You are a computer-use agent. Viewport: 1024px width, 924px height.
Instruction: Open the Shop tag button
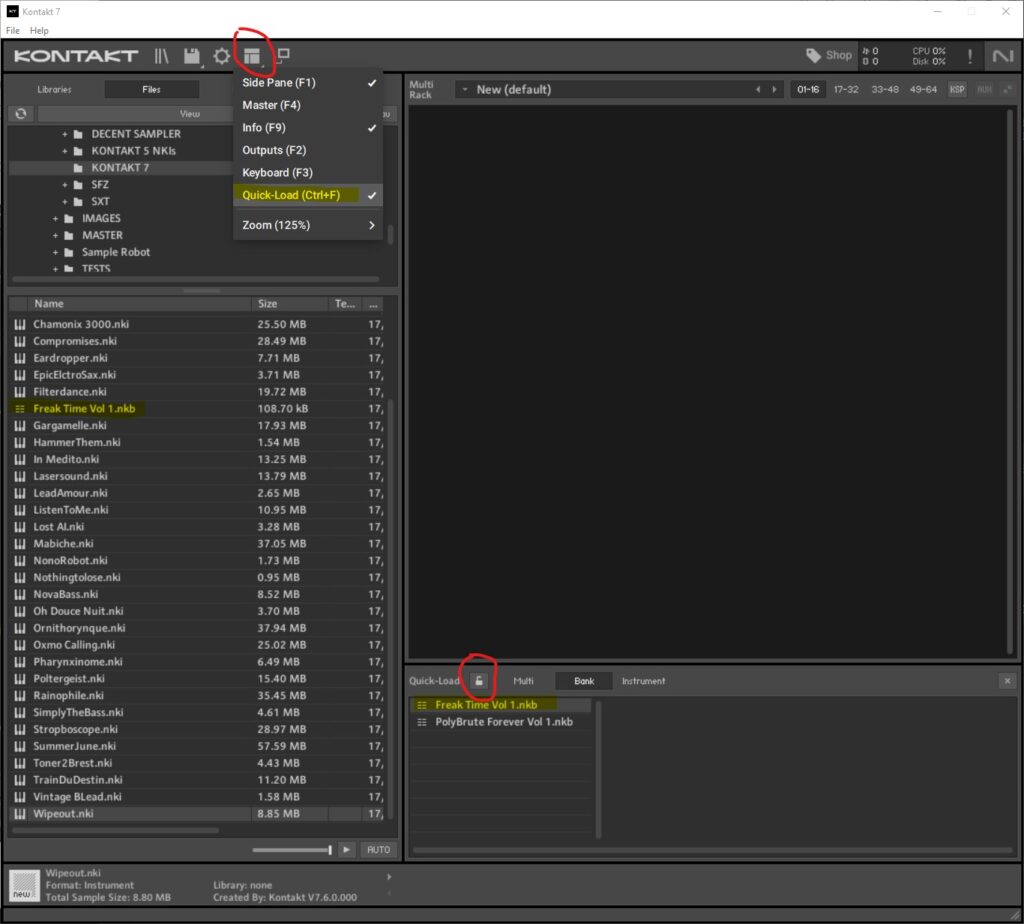[830, 55]
